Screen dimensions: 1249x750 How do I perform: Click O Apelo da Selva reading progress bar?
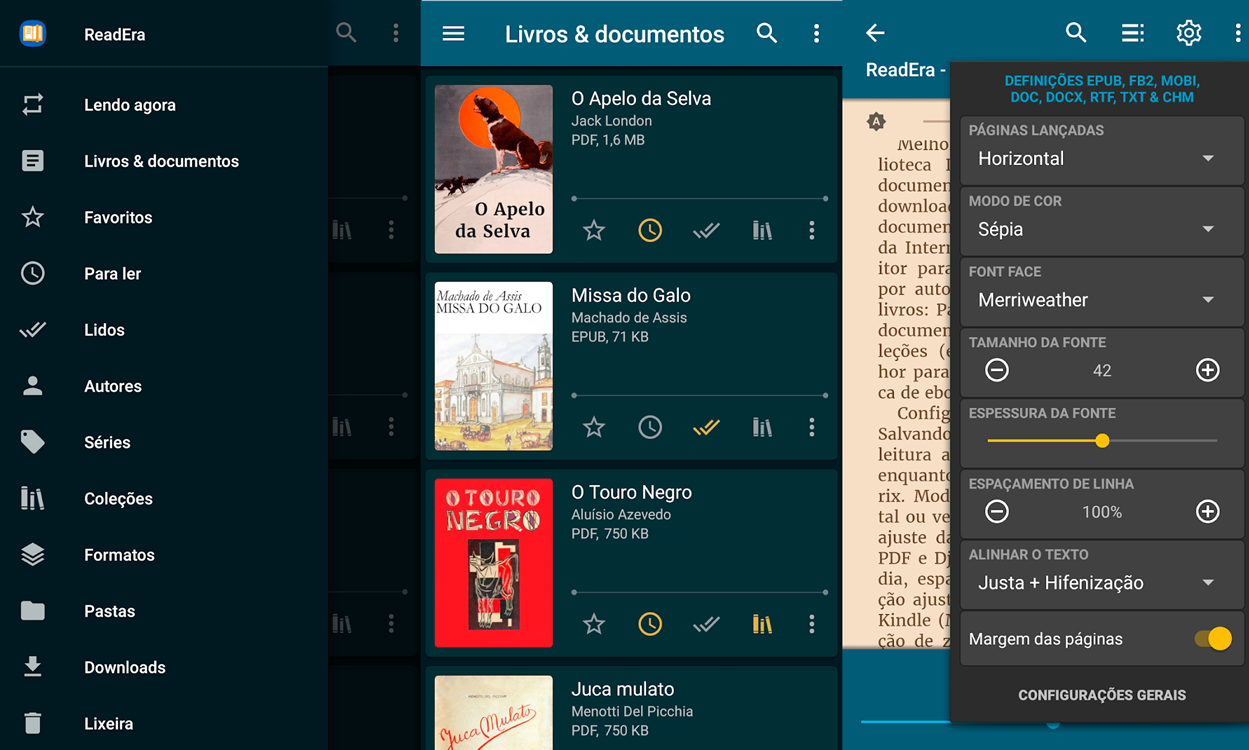tap(700, 199)
